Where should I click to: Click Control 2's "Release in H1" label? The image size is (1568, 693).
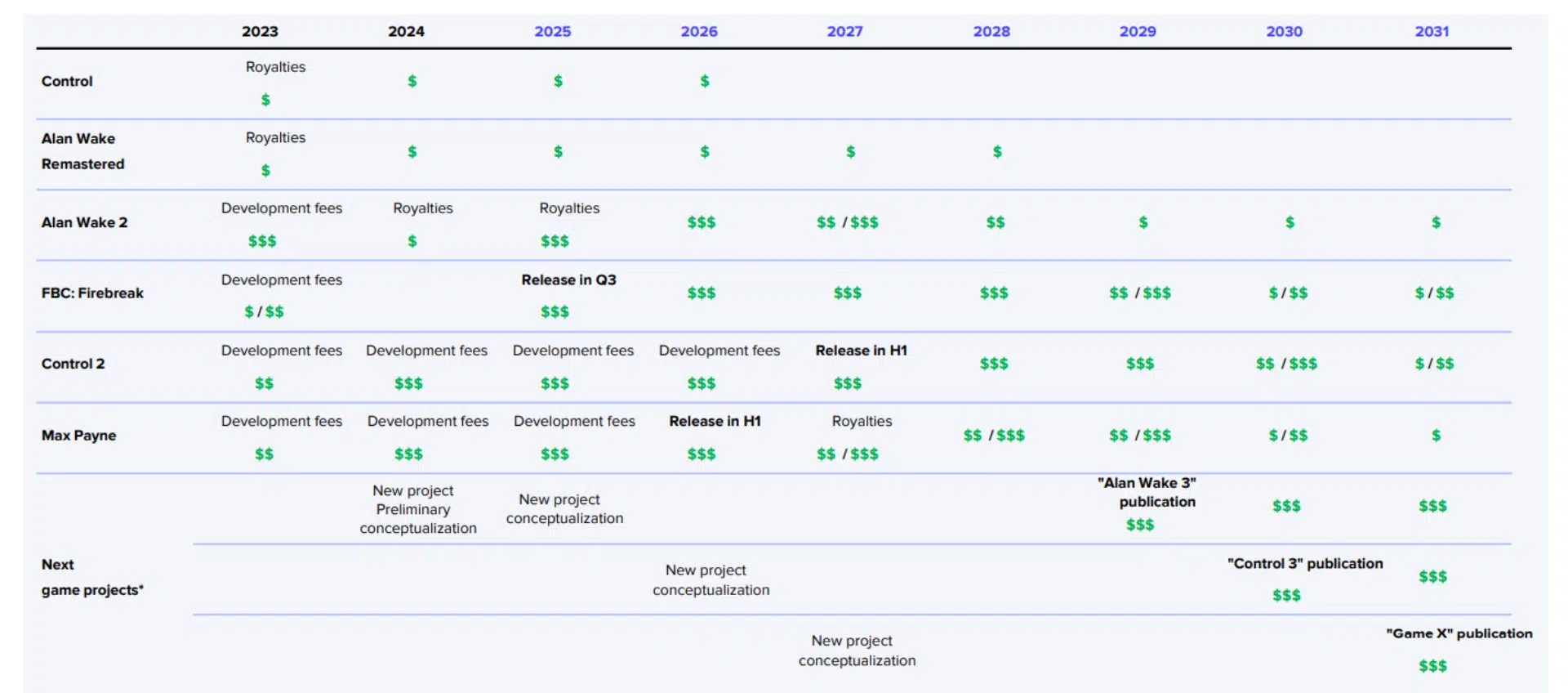coord(861,350)
